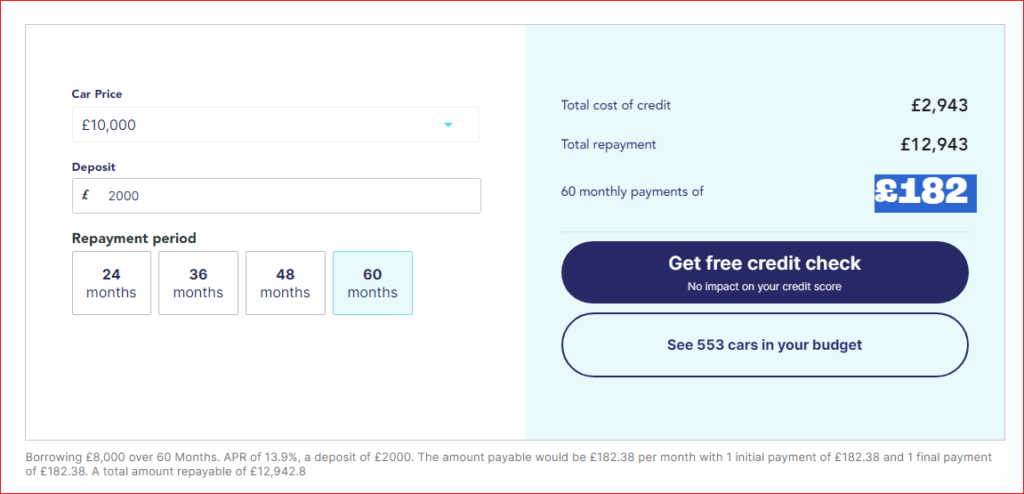This screenshot has height=494, width=1024.
Task: Open See 553 cars in your budget
Action: point(765,345)
